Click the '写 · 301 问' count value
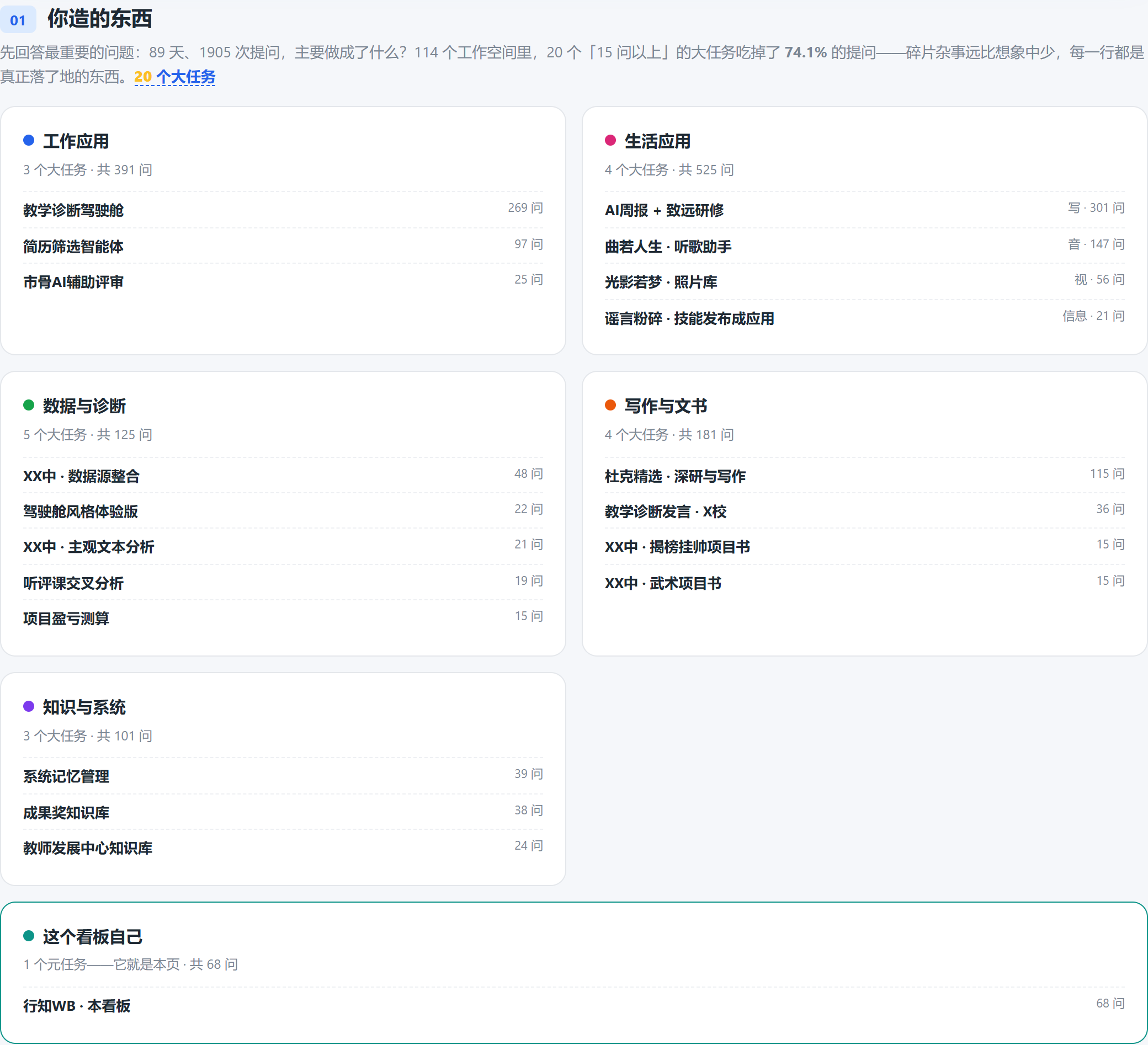The height and width of the screenshot is (1045, 1148). point(1096,208)
